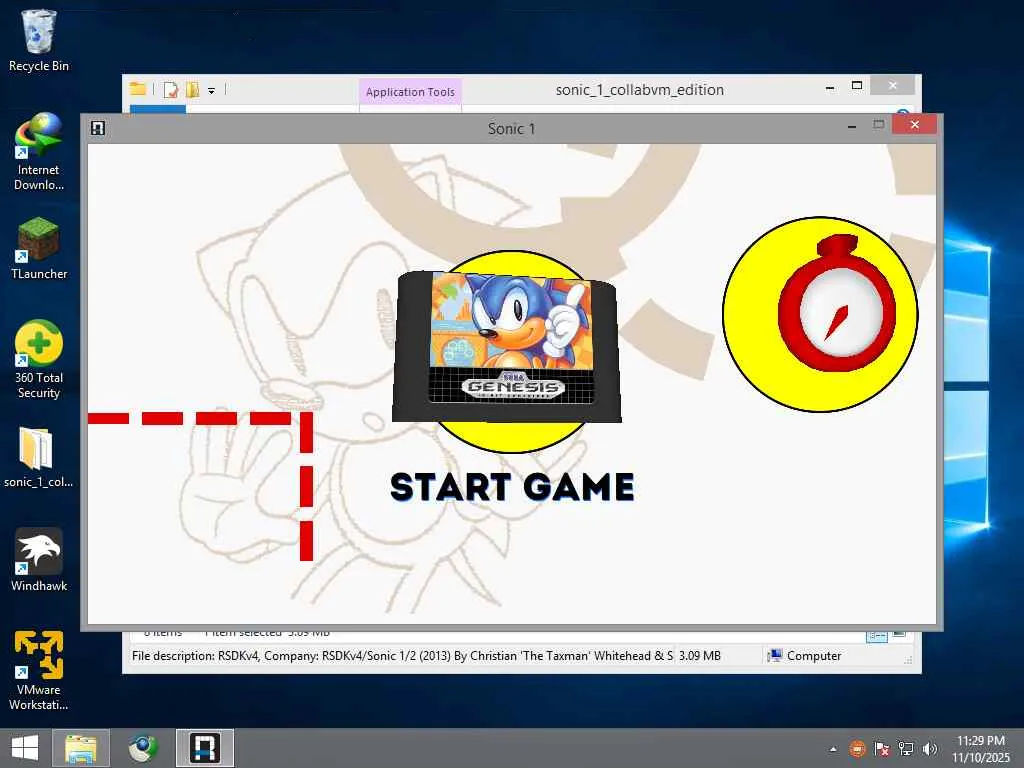
Task: Click the sonic_1_collabvm_edition window title
Action: coord(639,89)
